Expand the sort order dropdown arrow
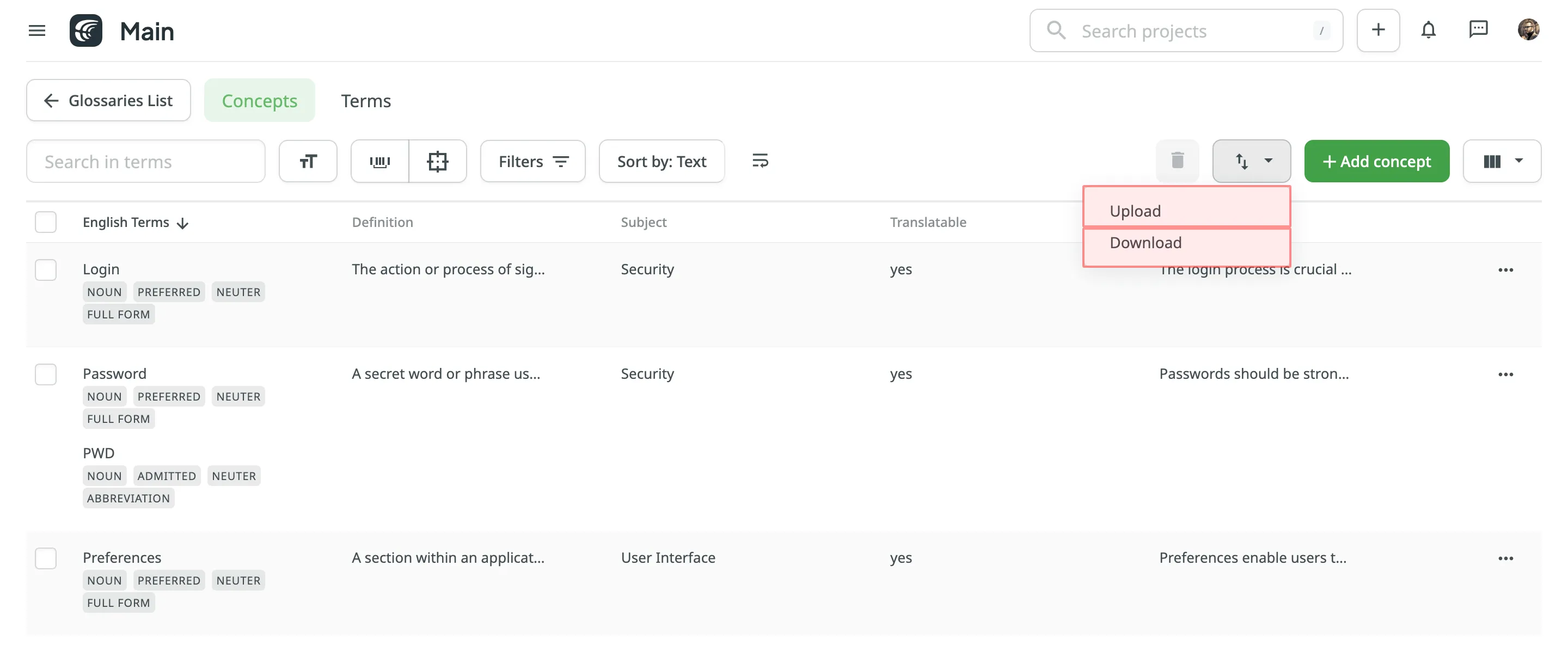This screenshot has height=670, width=1568. point(1269,160)
